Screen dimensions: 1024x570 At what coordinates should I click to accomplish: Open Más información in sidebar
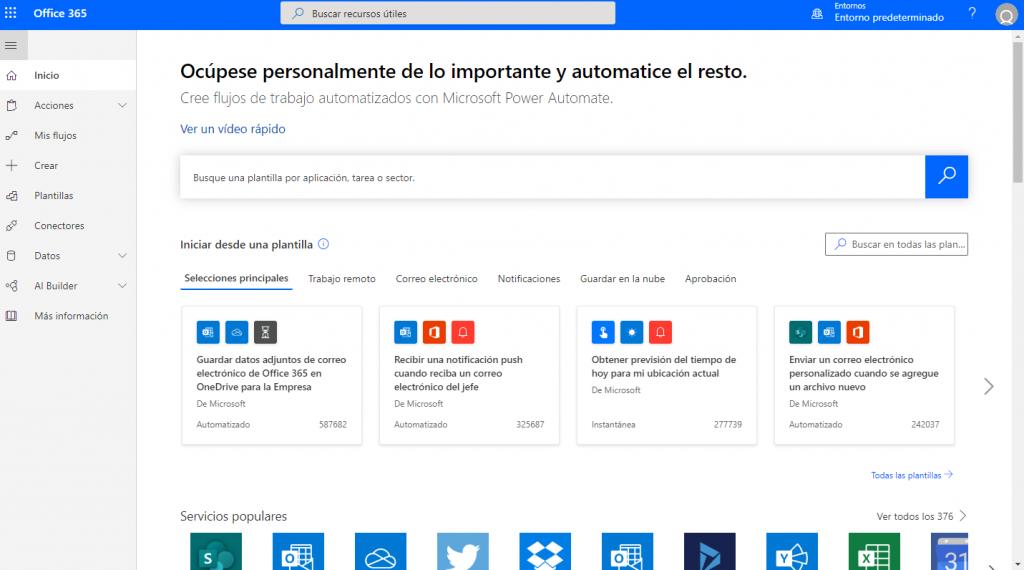click(68, 316)
